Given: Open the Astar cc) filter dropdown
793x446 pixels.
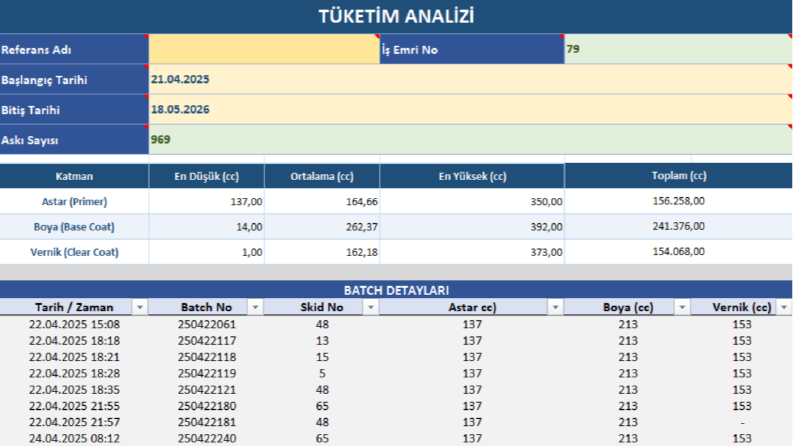Looking at the screenshot, I should pyautogui.click(x=555, y=307).
